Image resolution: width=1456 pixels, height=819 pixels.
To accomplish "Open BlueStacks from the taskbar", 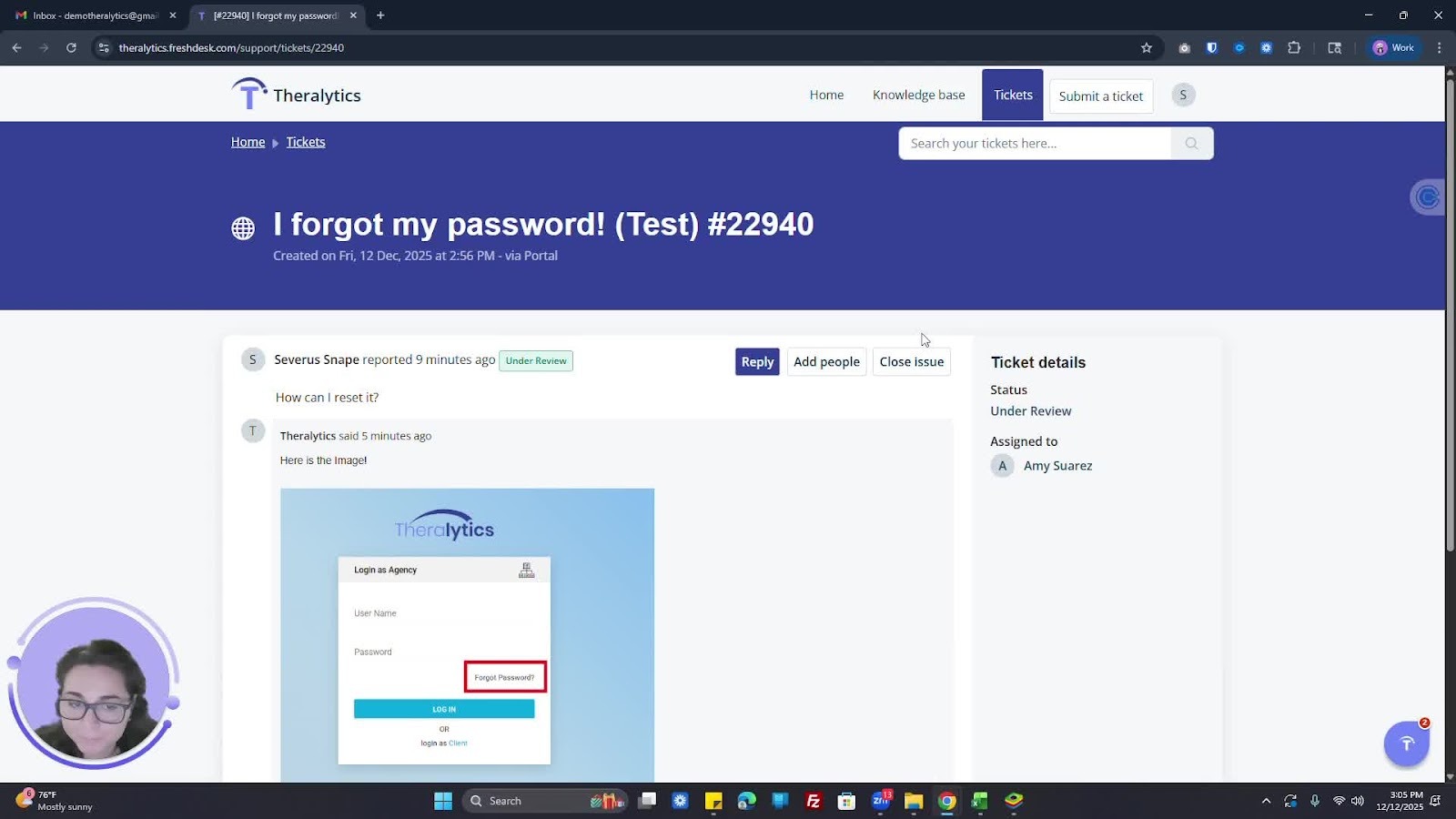I will pyautogui.click(x=1014, y=801).
